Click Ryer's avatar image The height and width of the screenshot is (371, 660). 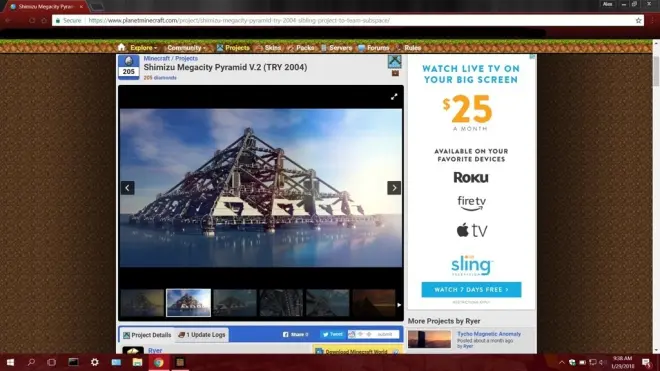(x=133, y=350)
